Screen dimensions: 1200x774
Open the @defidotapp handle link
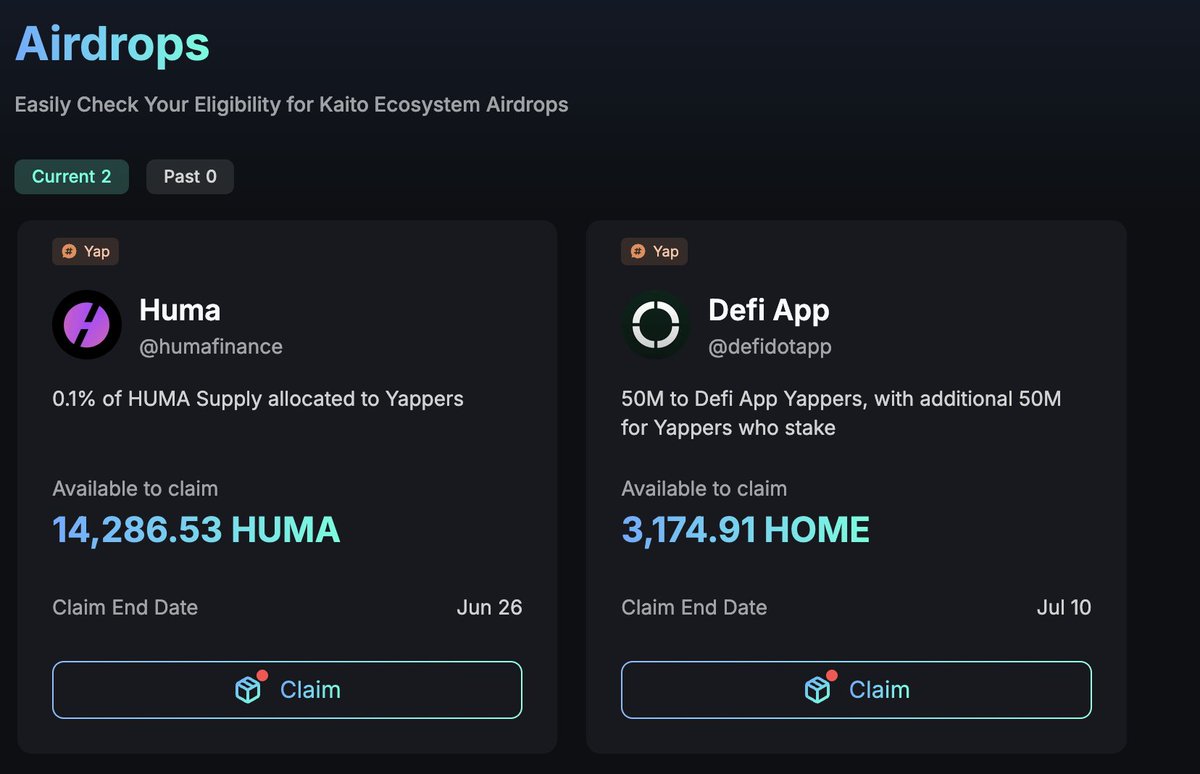(x=770, y=347)
